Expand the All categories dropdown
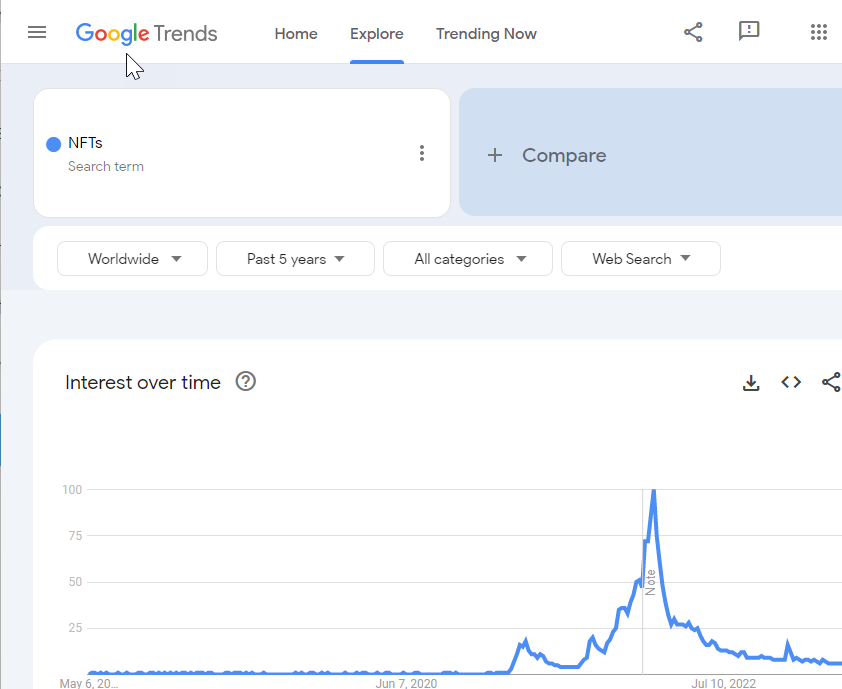The image size is (842, 689). coord(468,259)
